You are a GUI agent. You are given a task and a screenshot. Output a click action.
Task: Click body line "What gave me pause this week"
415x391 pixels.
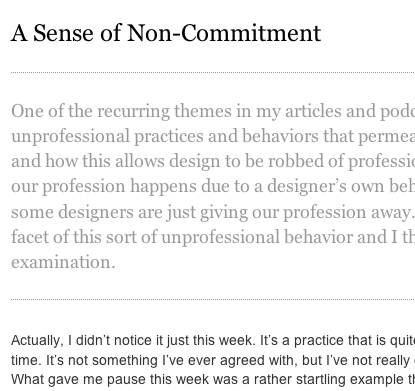tap(213, 379)
